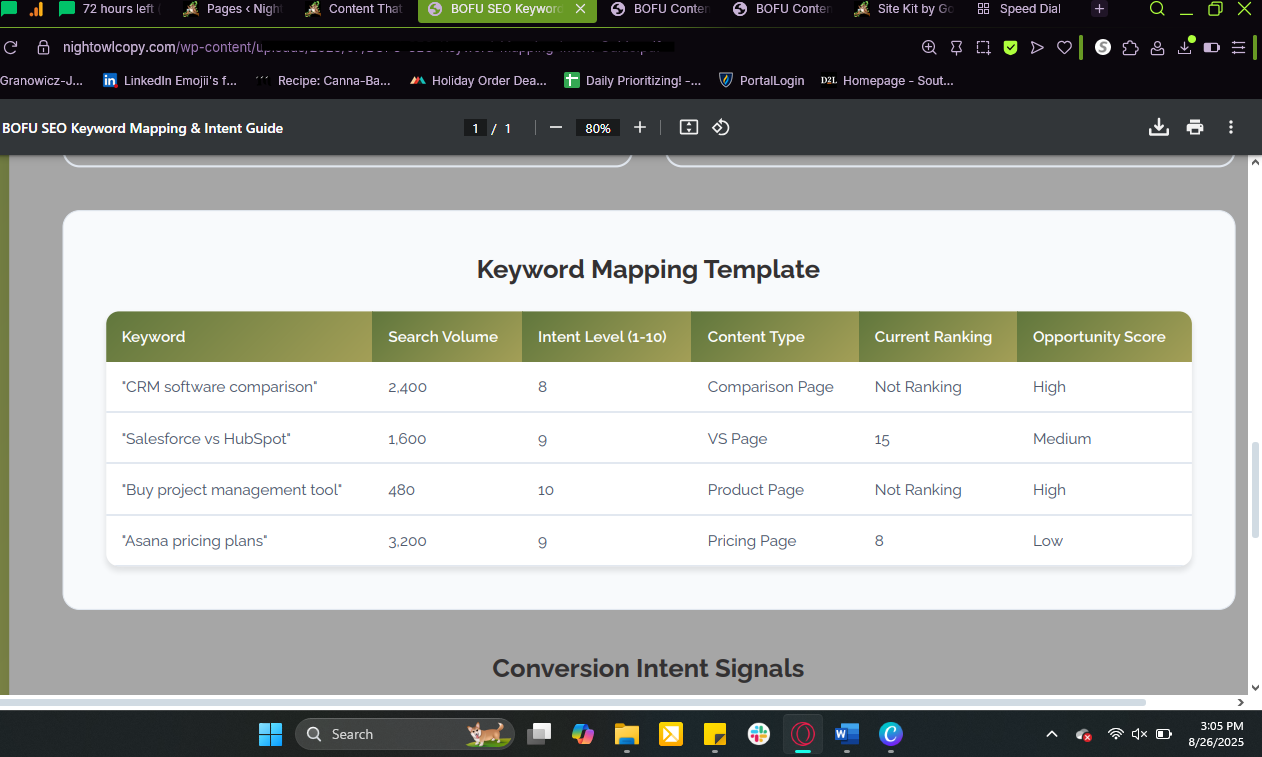The width and height of the screenshot is (1262, 757).
Task: Switch to the Site Kit by Google tab
Action: click(x=904, y=10)
